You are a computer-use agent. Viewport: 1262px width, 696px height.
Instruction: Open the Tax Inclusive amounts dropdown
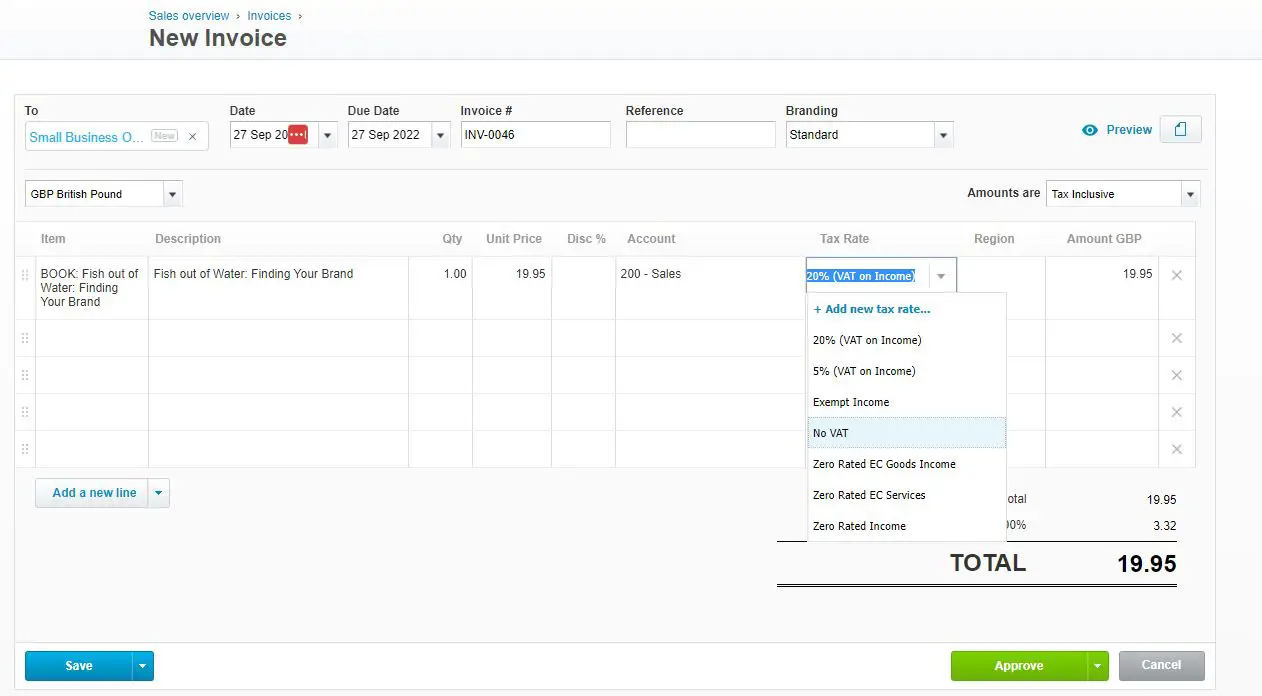[1189, 193]
